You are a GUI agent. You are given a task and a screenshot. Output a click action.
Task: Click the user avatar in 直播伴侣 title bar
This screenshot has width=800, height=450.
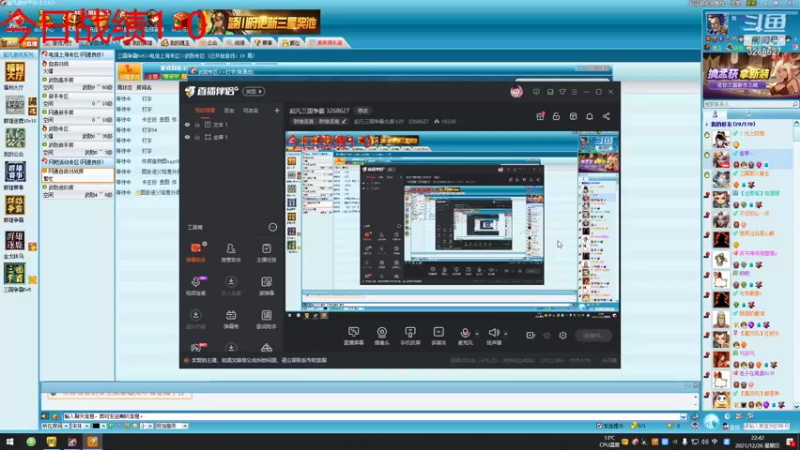(x=516, y=92)
